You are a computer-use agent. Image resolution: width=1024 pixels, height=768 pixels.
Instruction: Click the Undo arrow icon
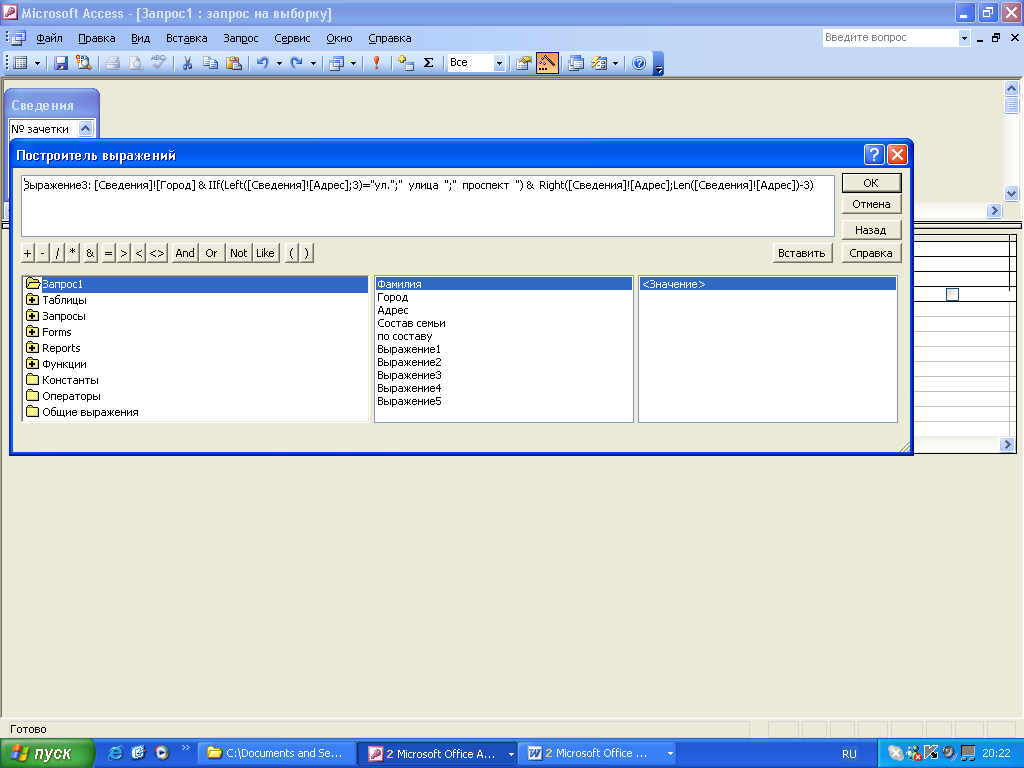click(263, 63)
